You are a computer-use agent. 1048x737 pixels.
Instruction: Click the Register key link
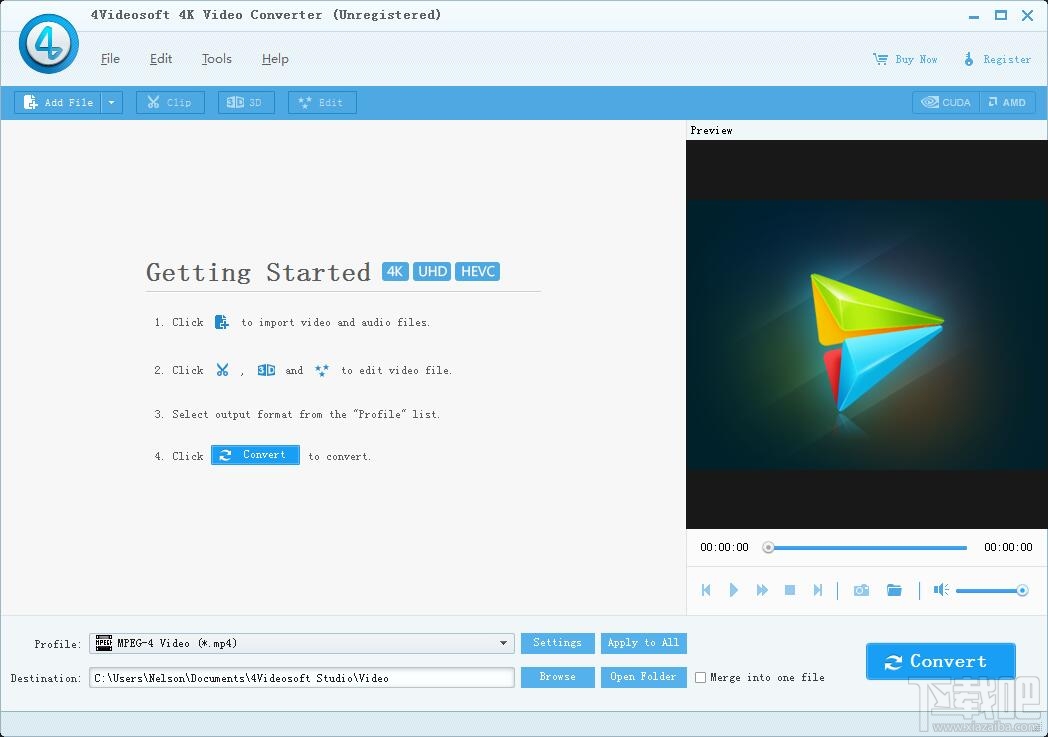pos(997,59)
